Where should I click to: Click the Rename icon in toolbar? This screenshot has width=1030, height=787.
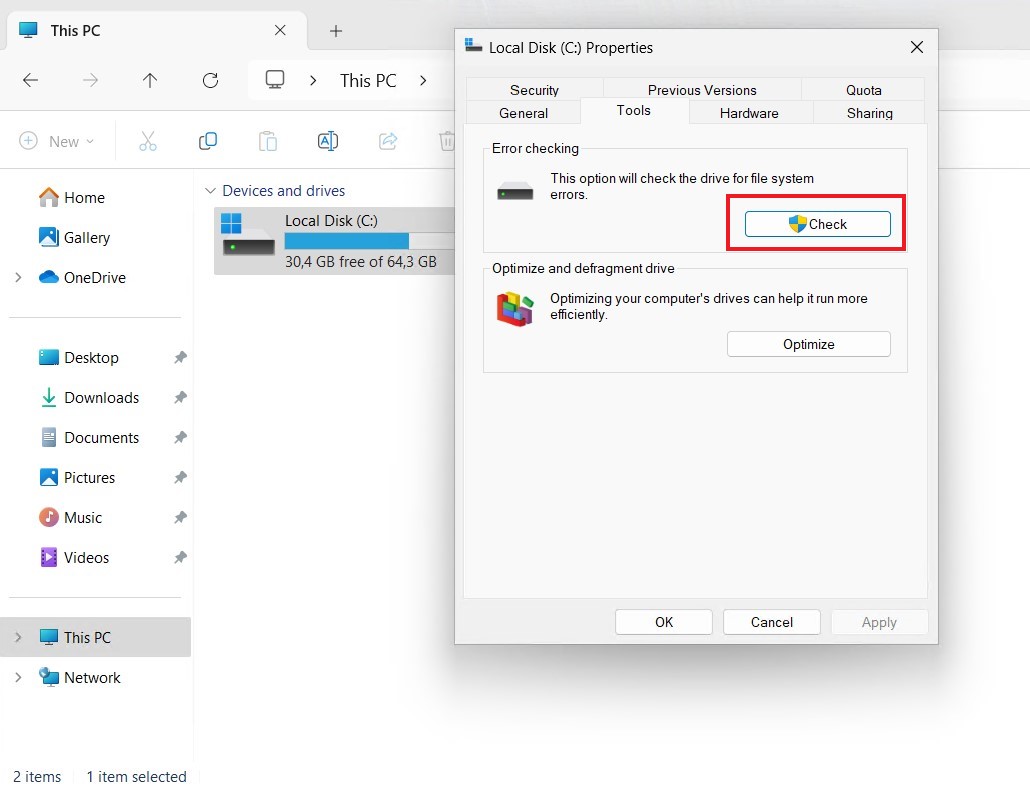pos(327,141)
